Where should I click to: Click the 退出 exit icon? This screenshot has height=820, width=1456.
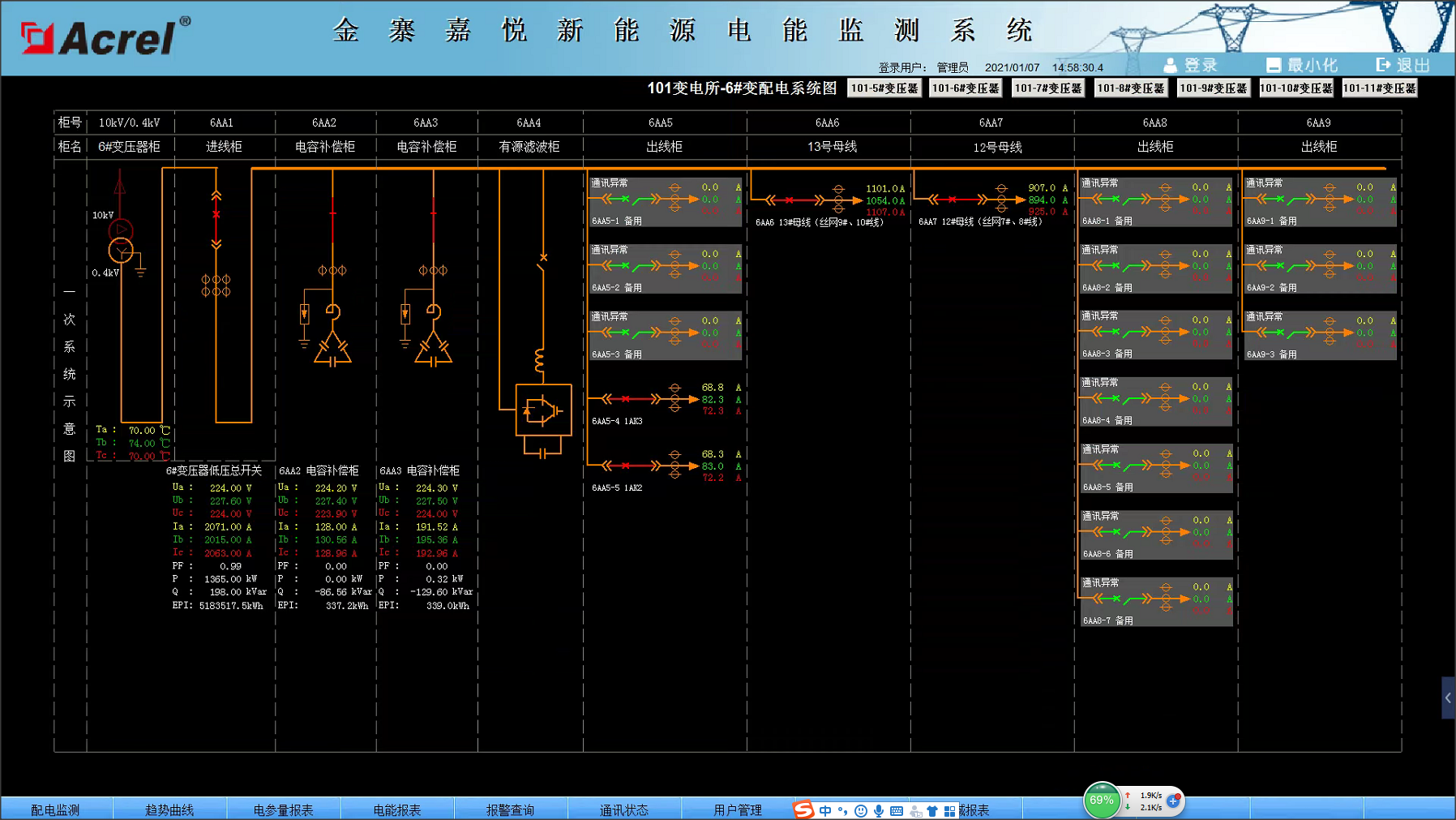[x=1383, y=65]
